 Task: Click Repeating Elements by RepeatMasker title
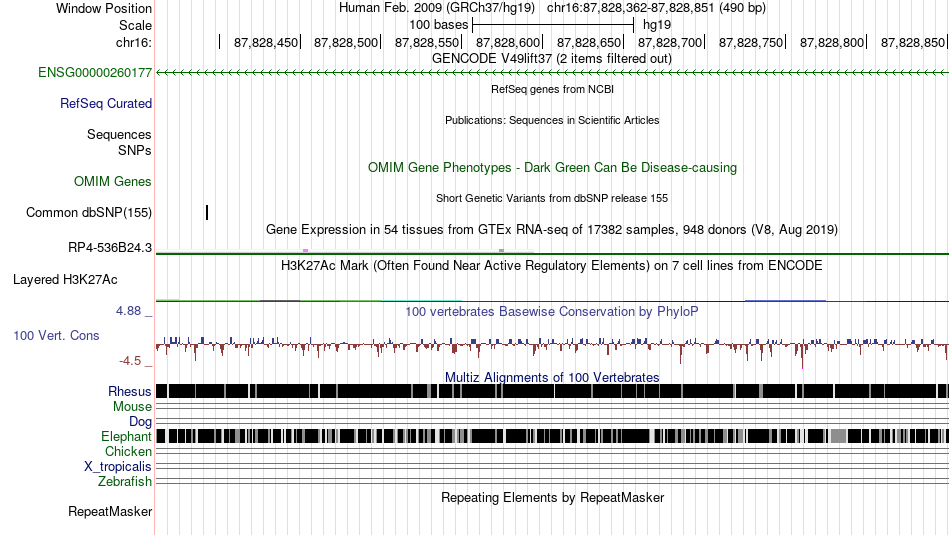553,498
